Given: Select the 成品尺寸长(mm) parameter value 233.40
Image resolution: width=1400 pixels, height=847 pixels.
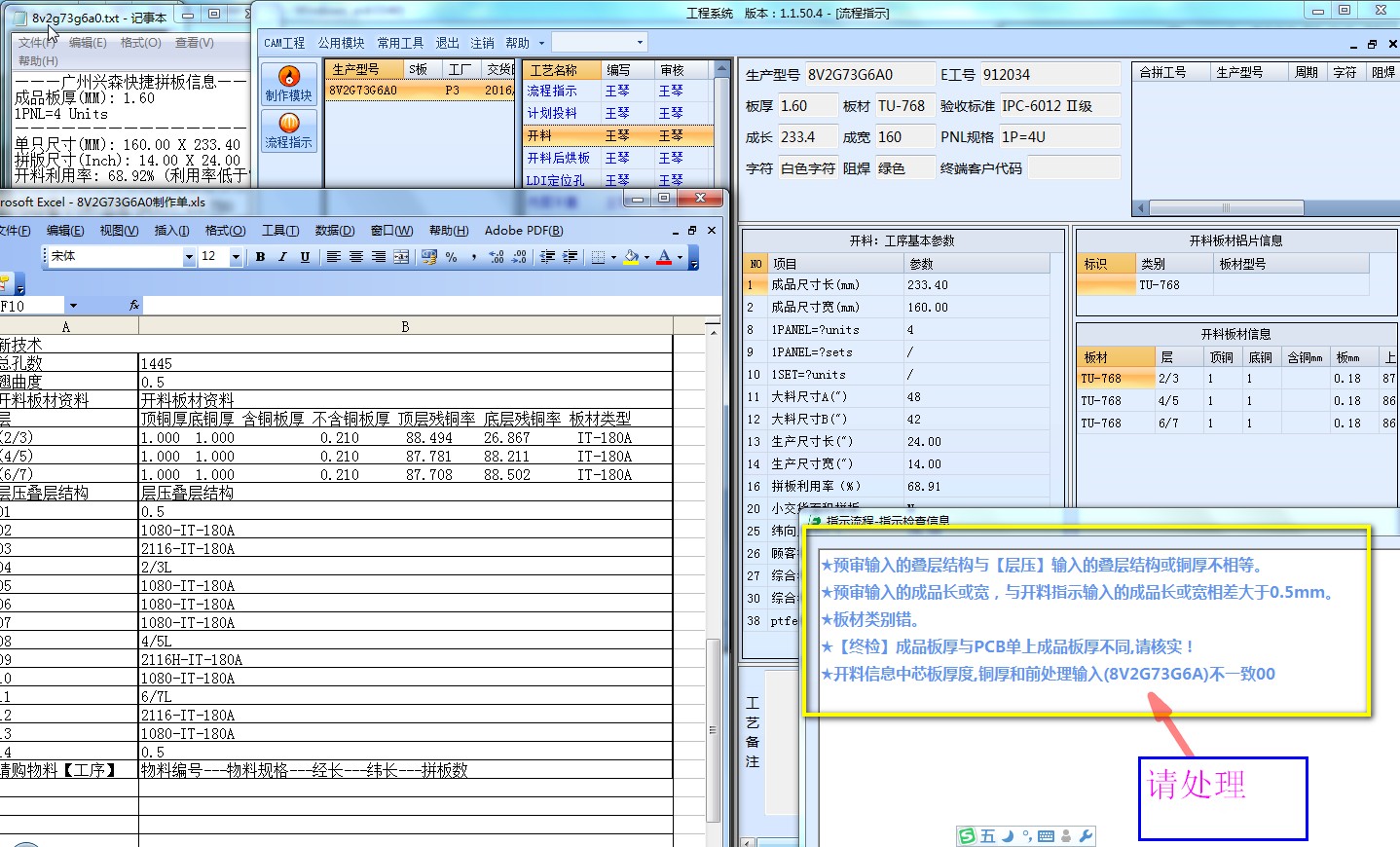Looking at the screenshot, I should point(976,285).
